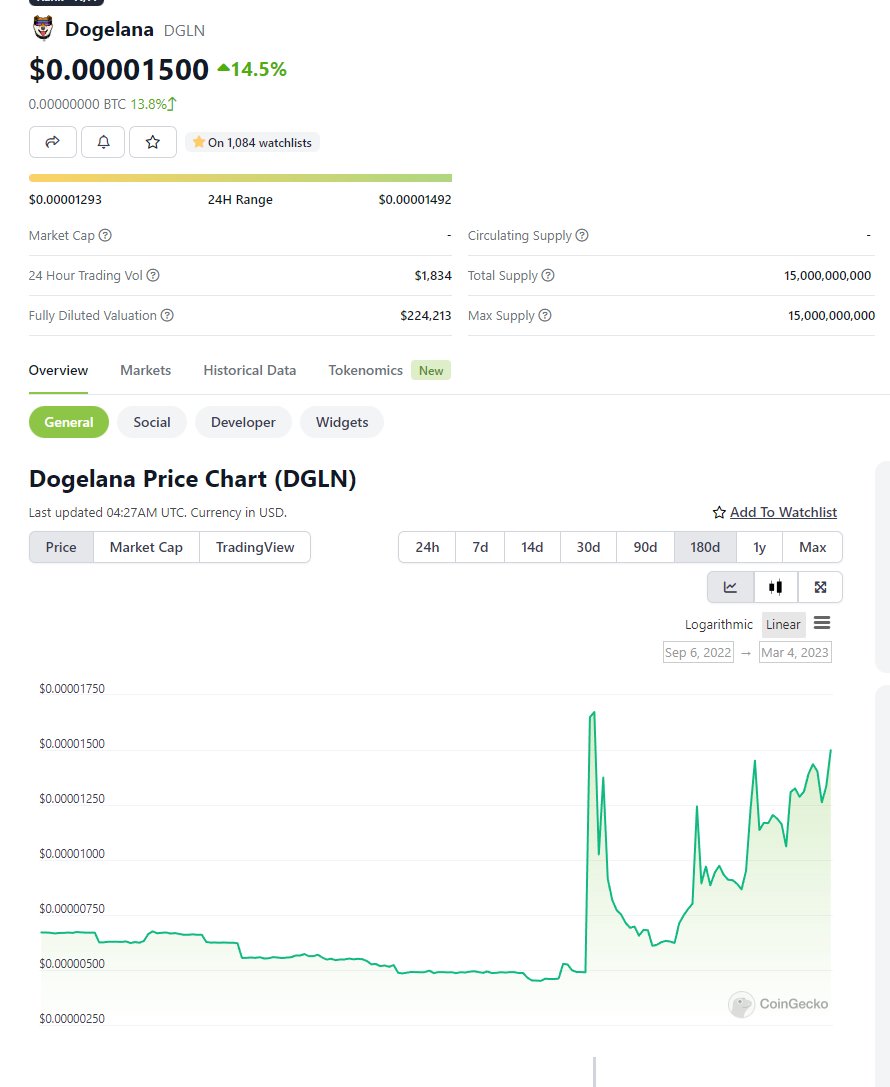Click Total Supply value 15,000,000,000
Image resolution: width=890 pixels, height=1087 pixels.
(828, 275)
